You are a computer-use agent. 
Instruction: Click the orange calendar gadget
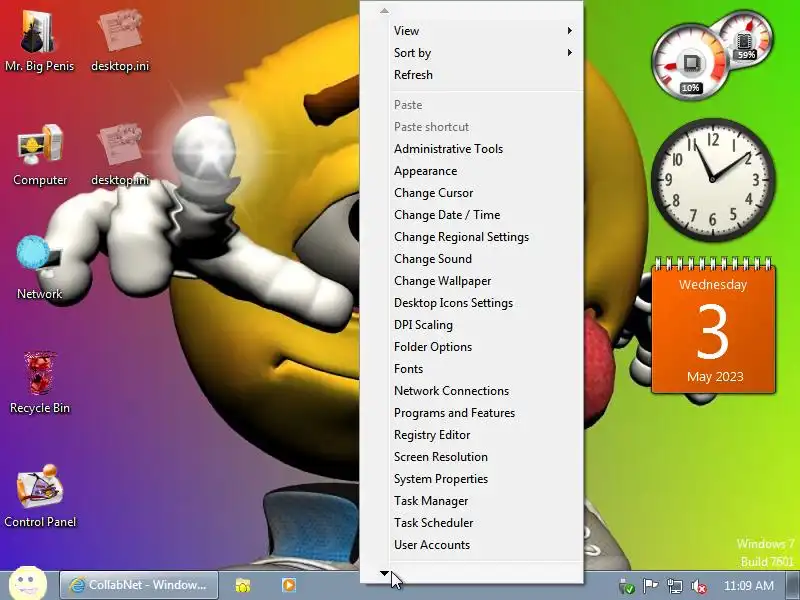click(713, 327)
